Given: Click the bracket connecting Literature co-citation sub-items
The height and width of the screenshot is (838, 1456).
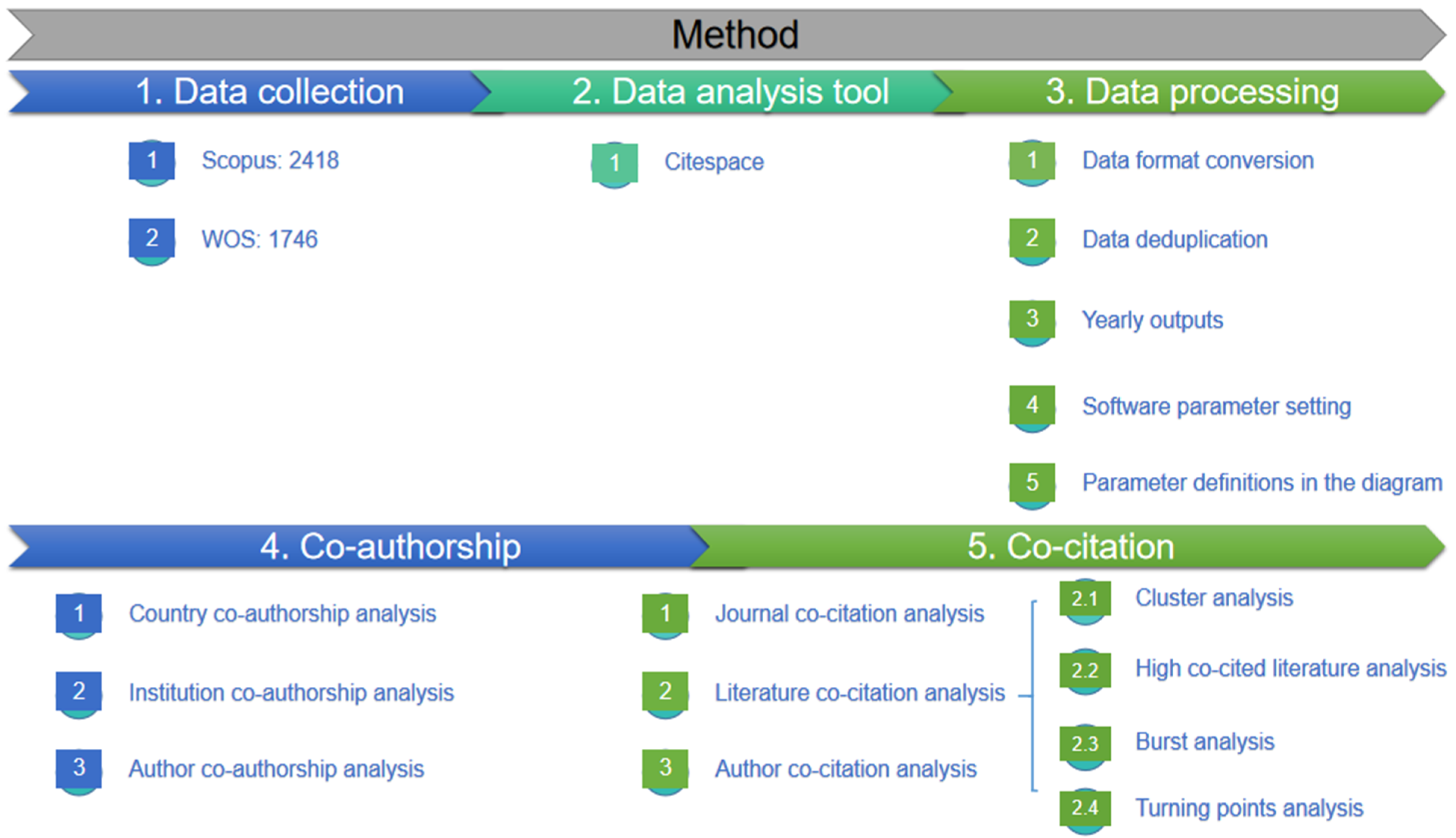Looking at the screenshot, I should tap(1033, 696).
